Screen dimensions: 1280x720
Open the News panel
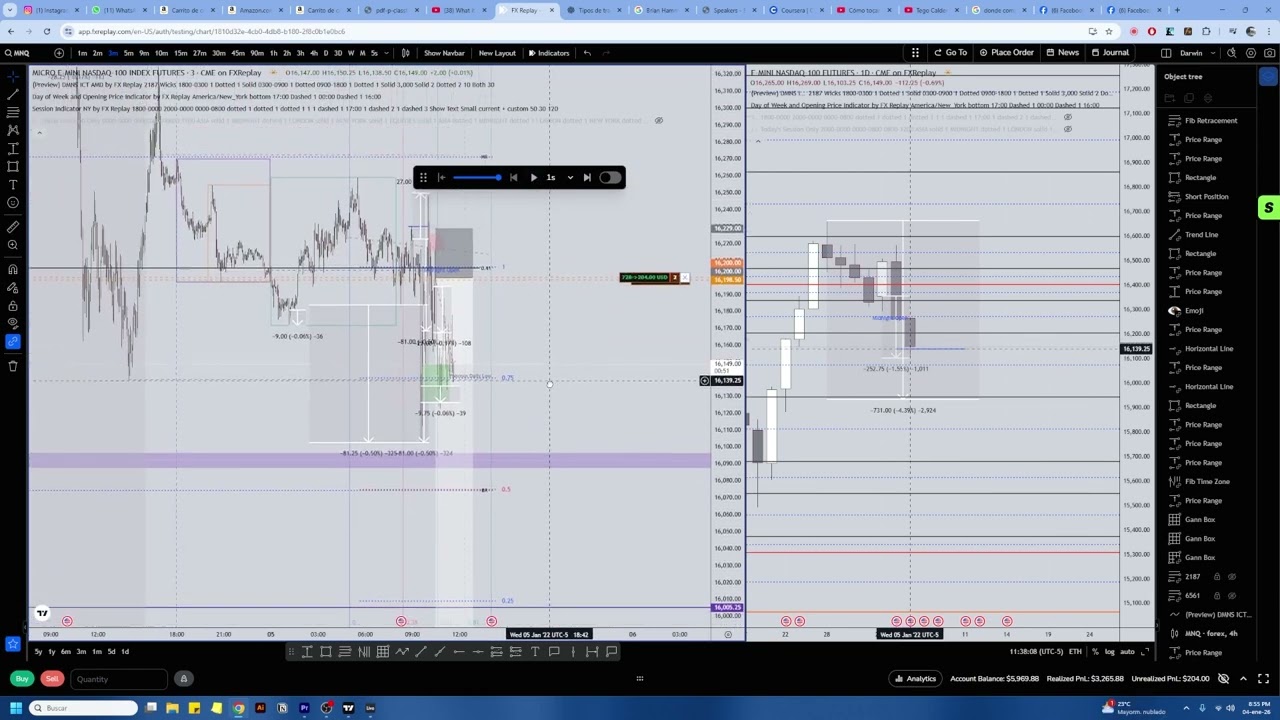(x=1062, y=53)
